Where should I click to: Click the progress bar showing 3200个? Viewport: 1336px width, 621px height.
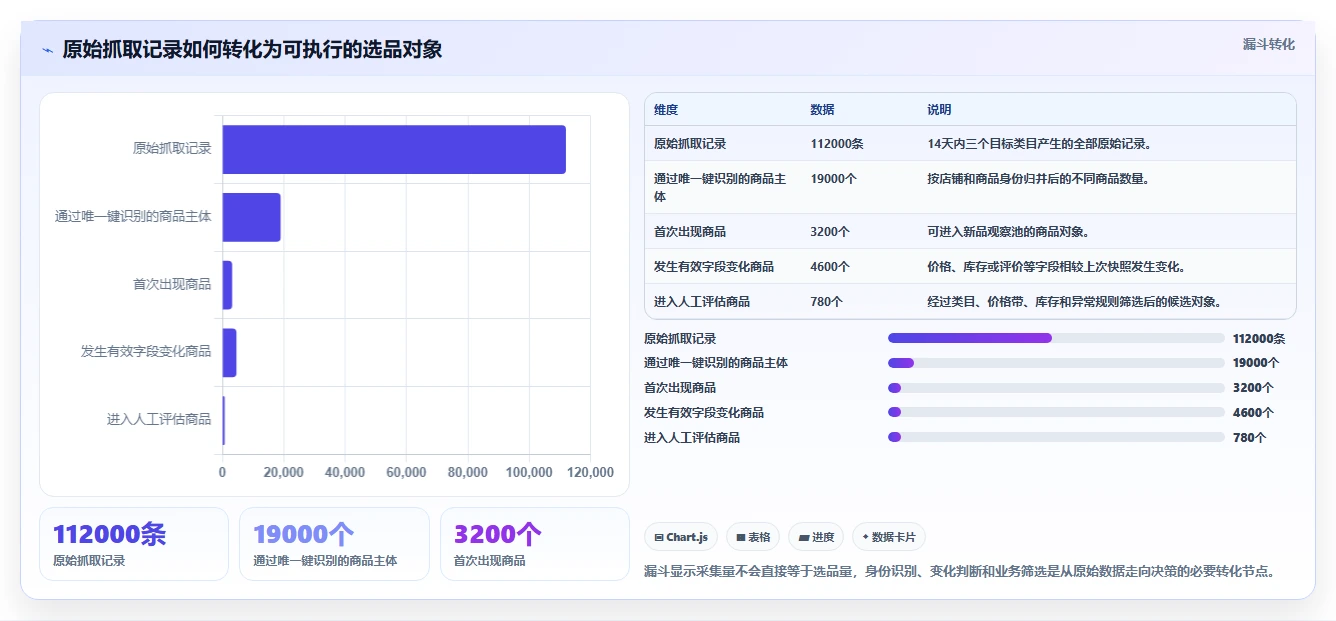click(x=1056, y=388)
